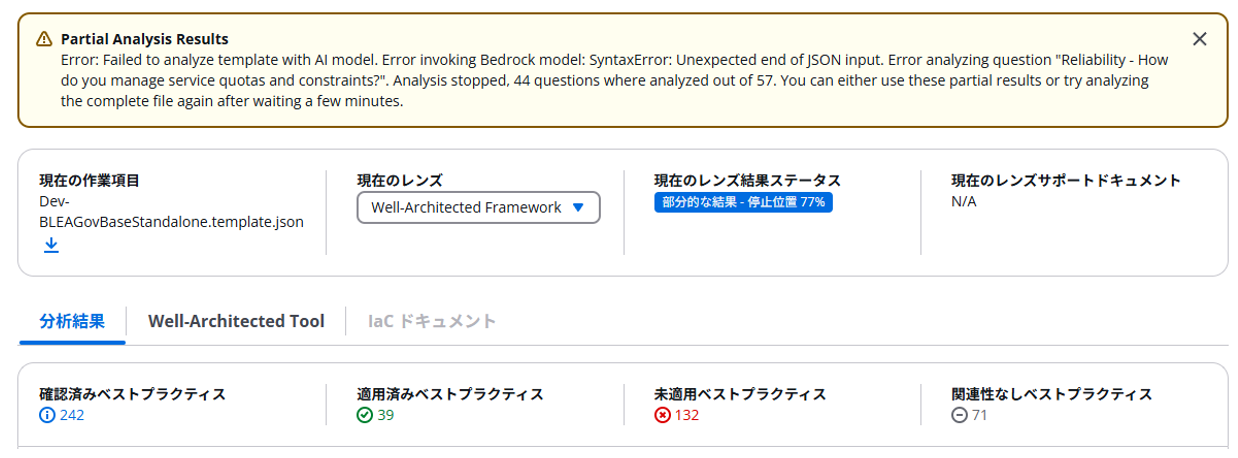Click the warning triangle icon in alert
1238x458 pixels.
pos(44,39)
